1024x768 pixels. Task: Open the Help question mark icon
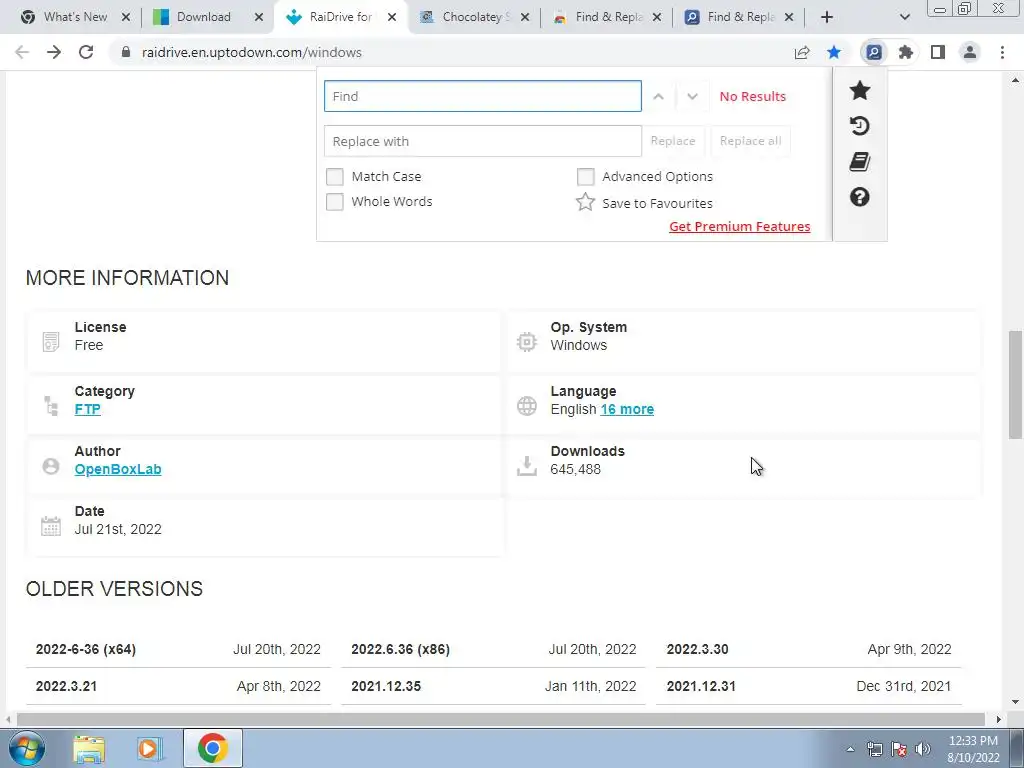pyautogui.click(x=859, y=197)
